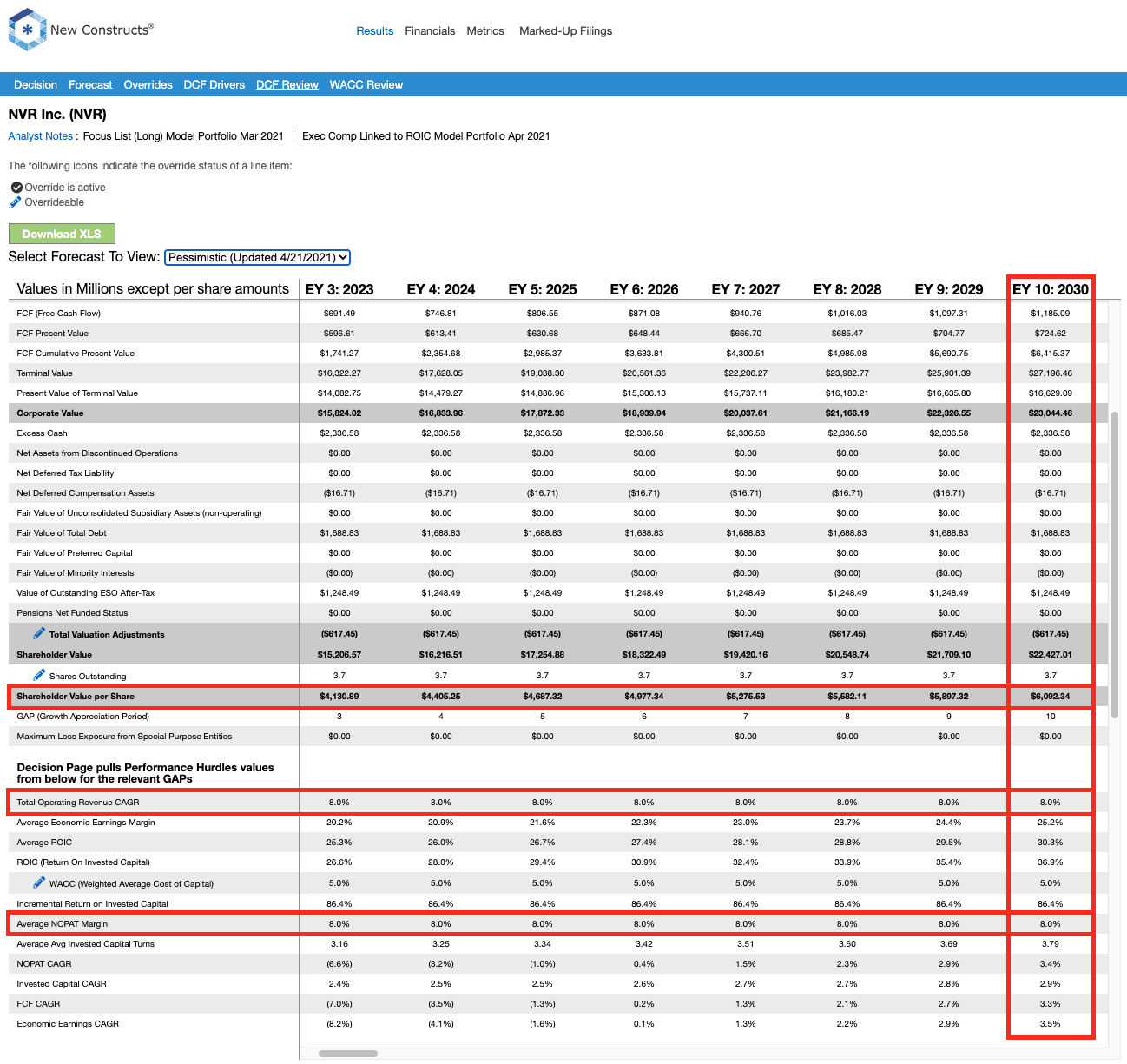Click the (8.2%) Economic Earnings CAGR cell
The height and width of the screenshot is (1064, 1127).
click(339, 1023)
